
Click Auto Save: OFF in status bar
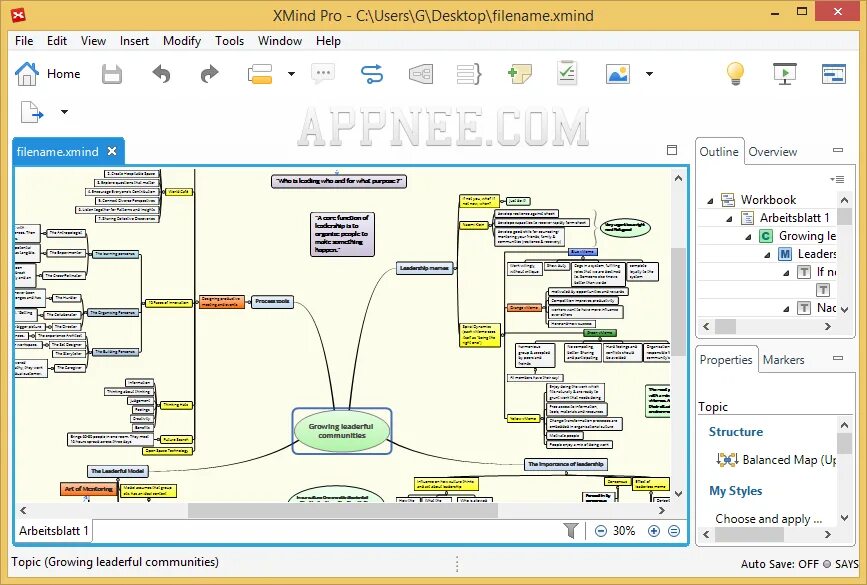click(780, 564)
